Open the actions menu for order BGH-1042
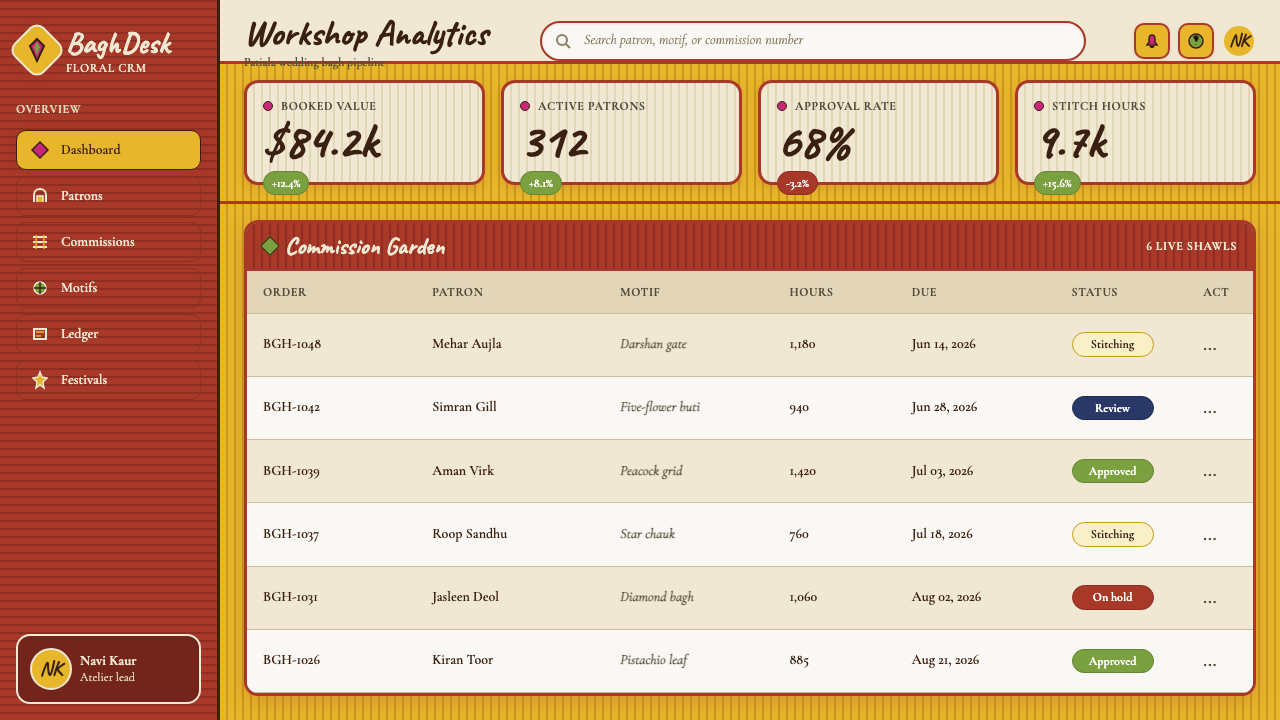The image size is (1280, 720). 1210,408
